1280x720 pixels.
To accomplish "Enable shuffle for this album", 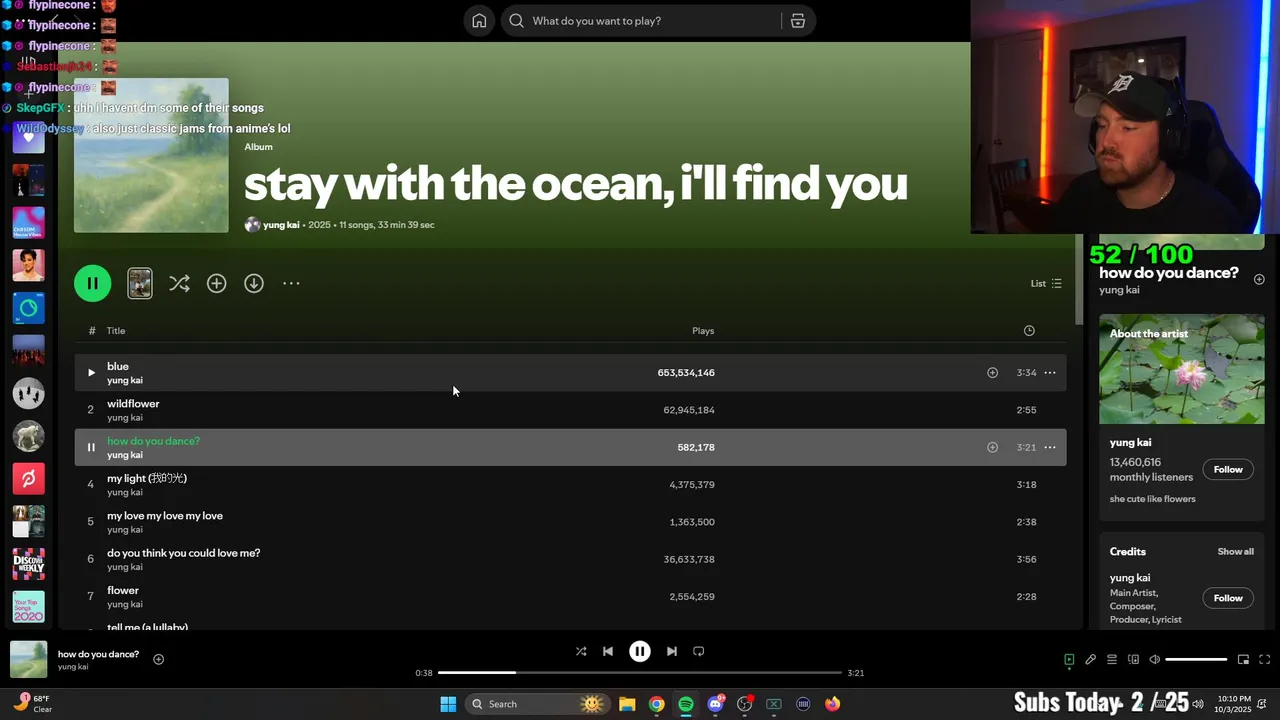I will click(179, 284).
